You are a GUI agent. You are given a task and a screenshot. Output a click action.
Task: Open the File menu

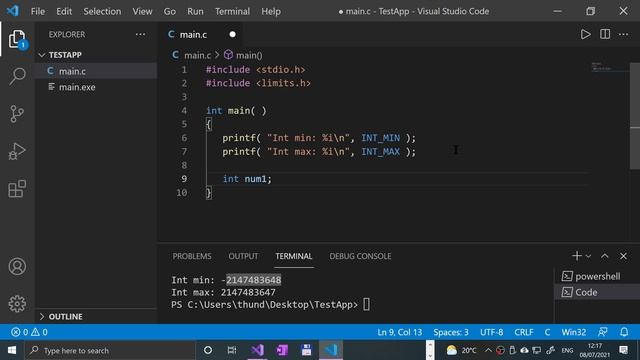[x=38, y=11]
